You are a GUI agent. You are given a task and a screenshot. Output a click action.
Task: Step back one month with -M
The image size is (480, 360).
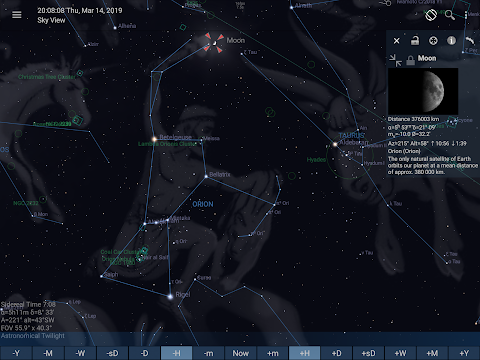pos(48,353)
